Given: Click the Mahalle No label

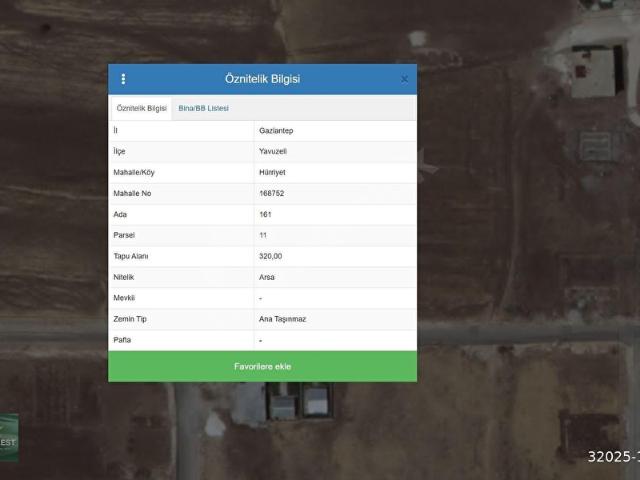Looking at the screenshot, I should tap(132, 193).
